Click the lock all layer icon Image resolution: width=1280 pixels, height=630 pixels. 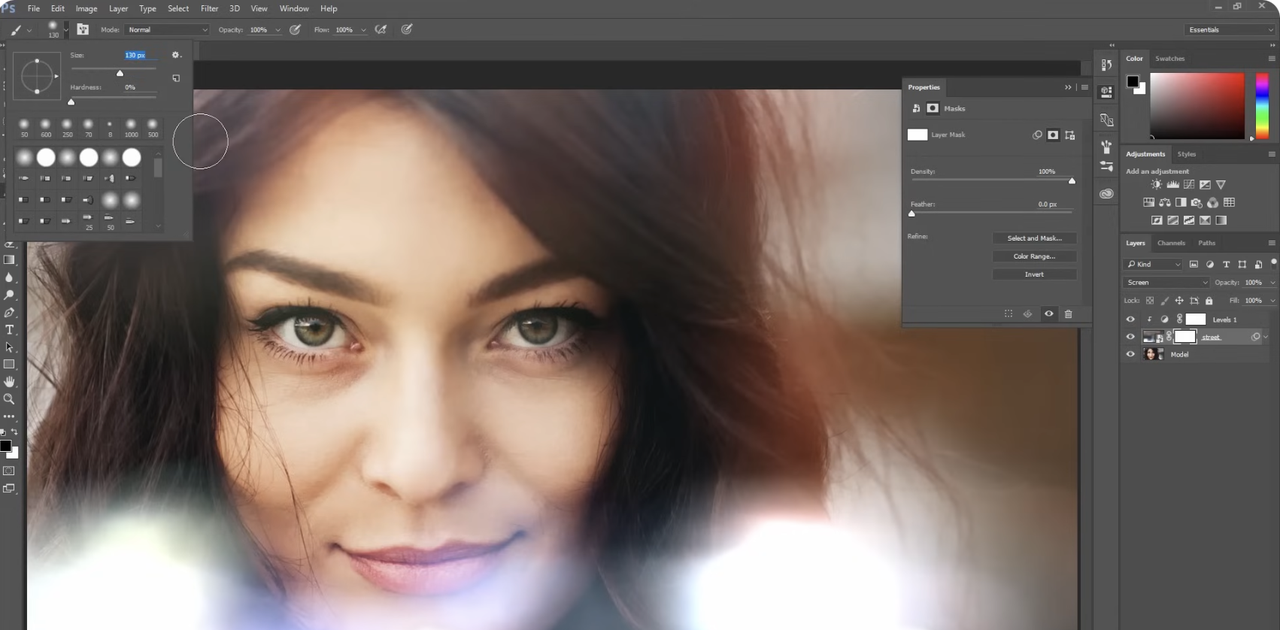[1209, 301]
